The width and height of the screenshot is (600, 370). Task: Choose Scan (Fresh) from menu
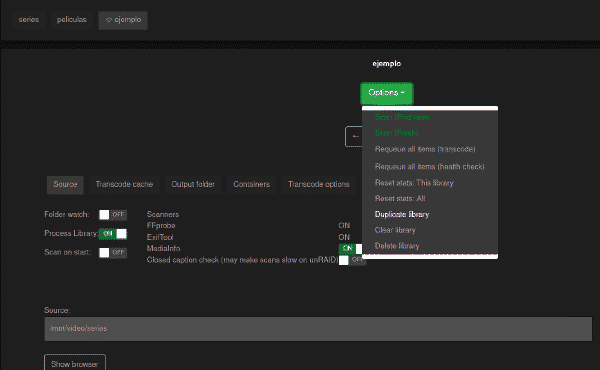[396, 133]
